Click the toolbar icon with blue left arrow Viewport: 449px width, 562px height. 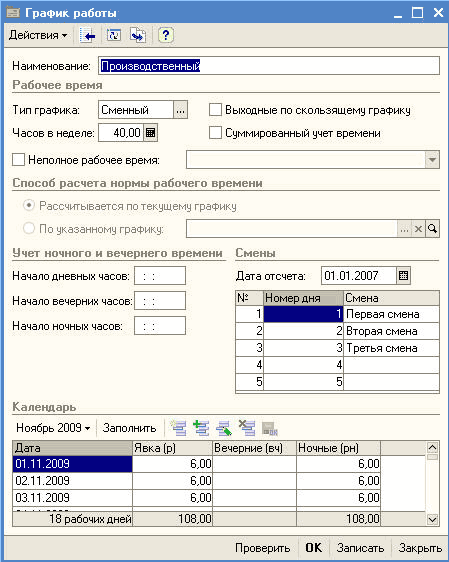click(87, 35)
